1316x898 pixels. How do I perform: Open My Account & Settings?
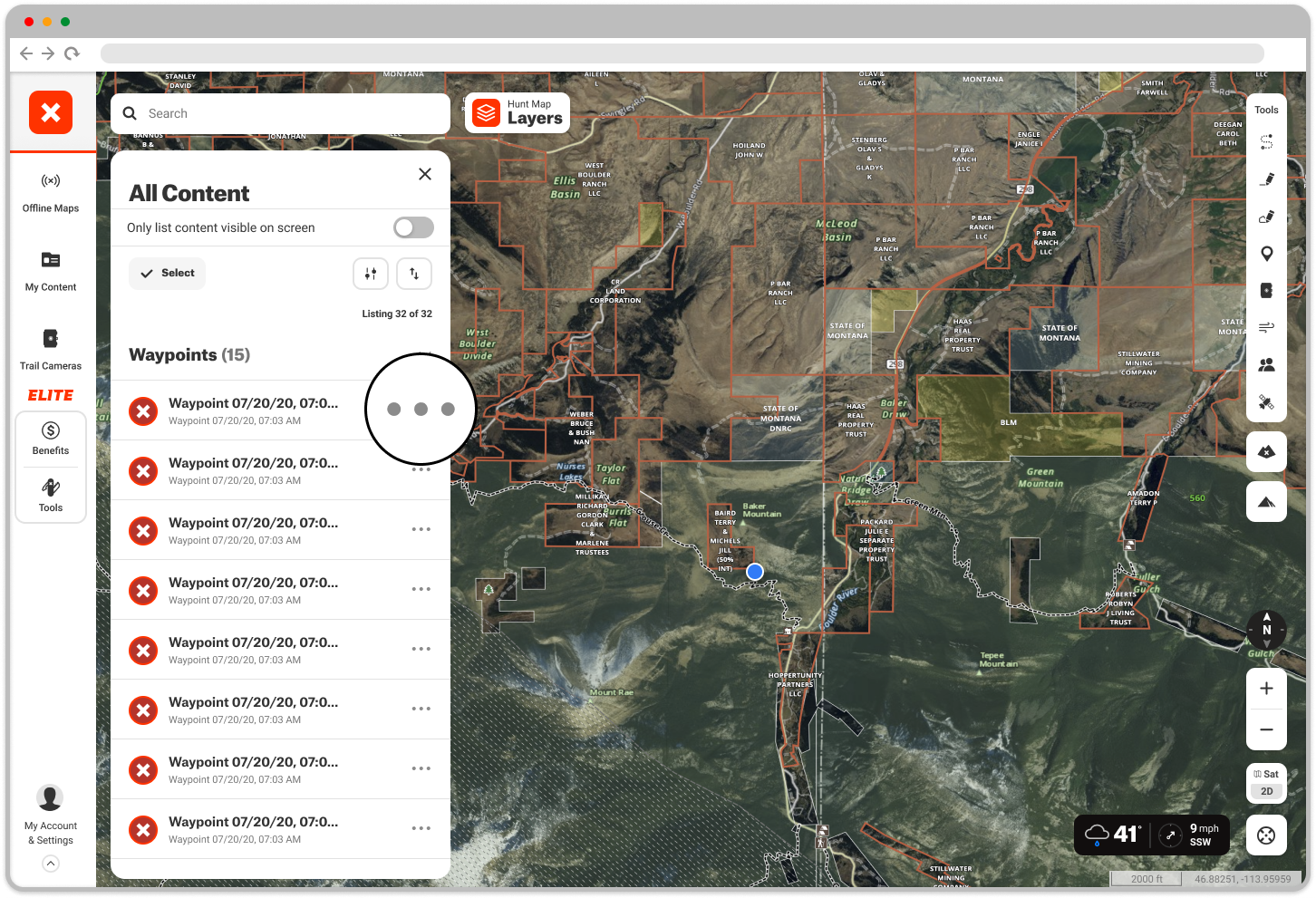click(51, 816)
